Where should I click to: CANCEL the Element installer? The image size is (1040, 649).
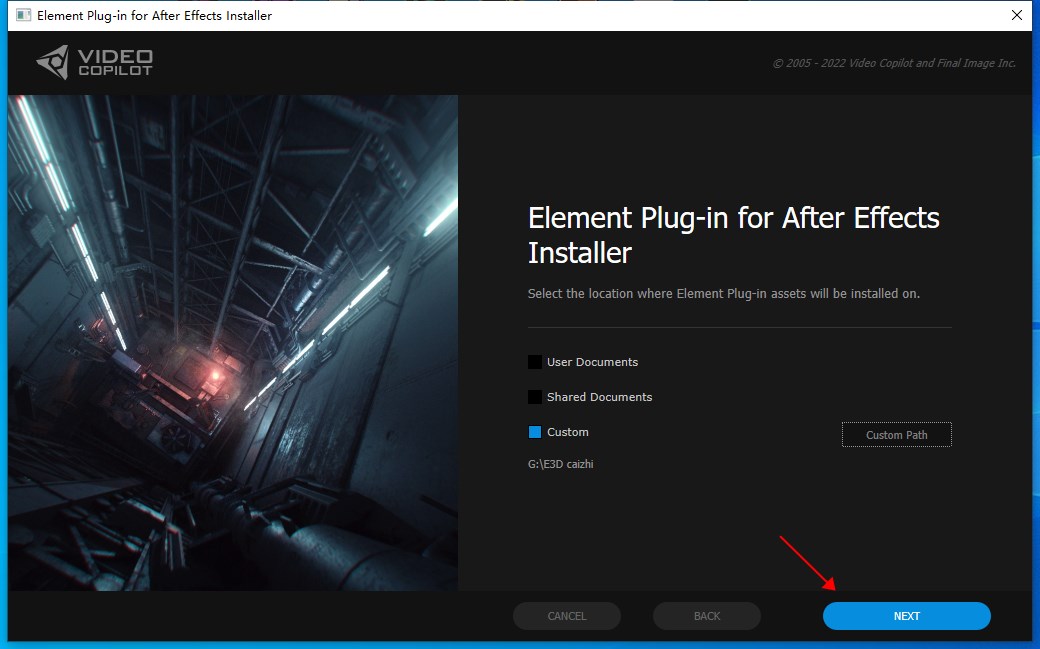(567, 616)
